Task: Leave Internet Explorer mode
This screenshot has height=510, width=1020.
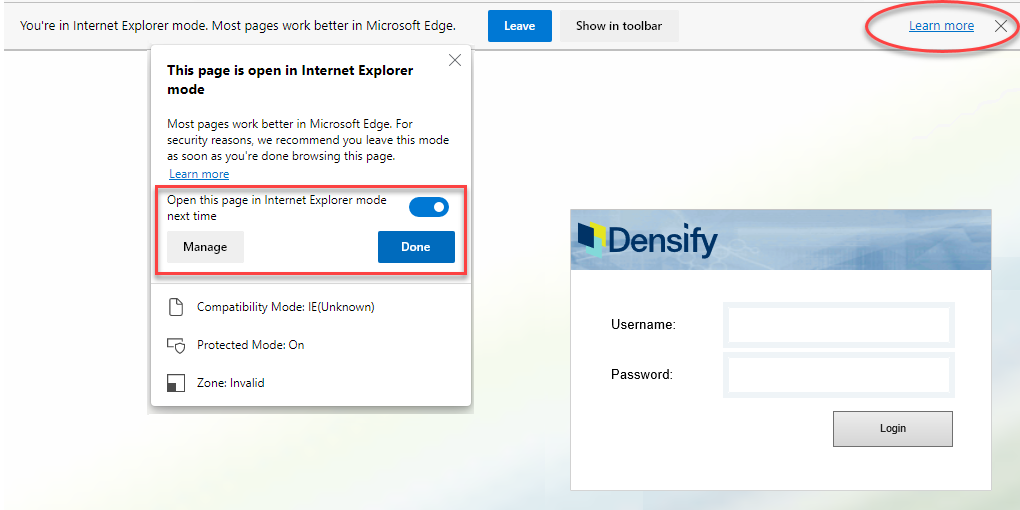Action: point(520,26)
